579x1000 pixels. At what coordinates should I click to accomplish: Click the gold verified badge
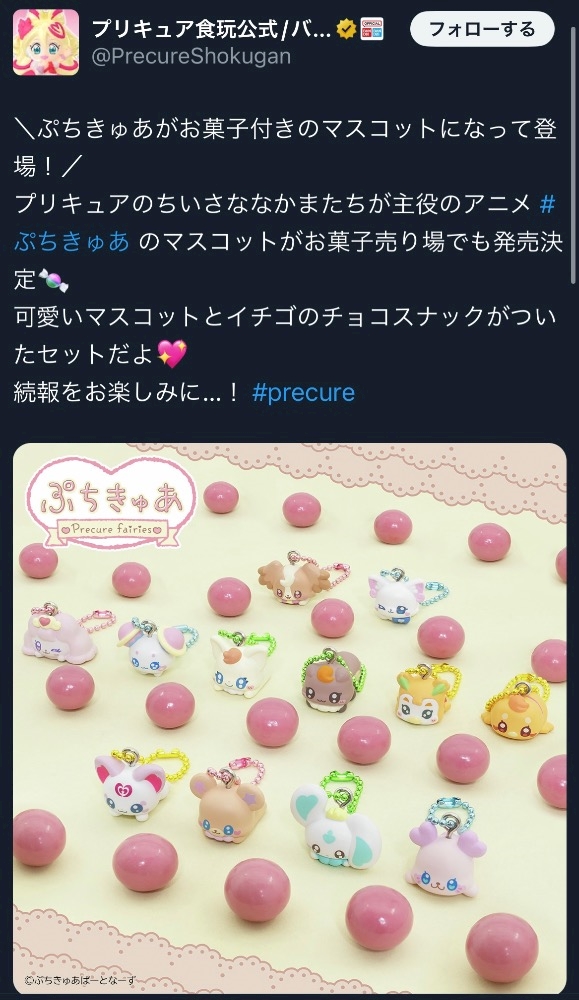pyautogui.click(x=346, y=29)
